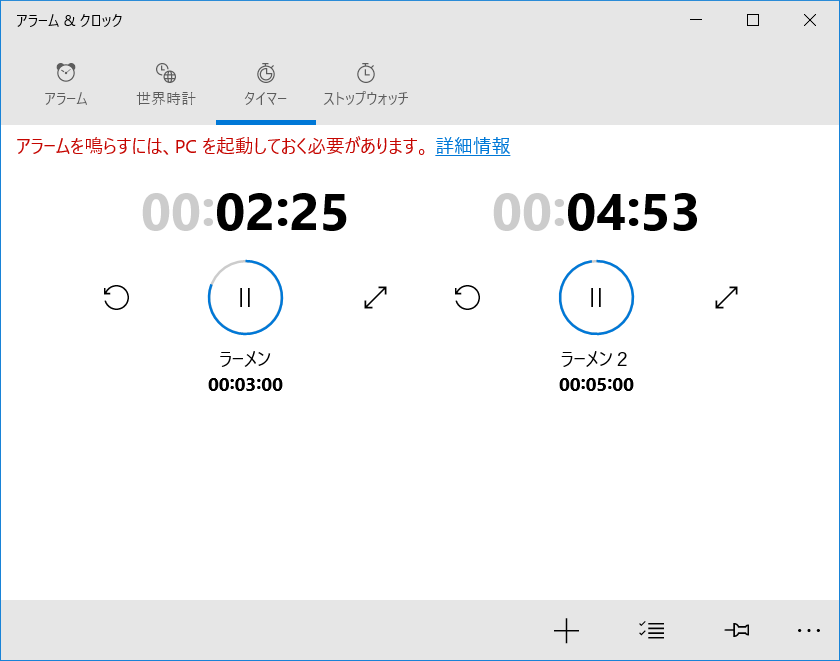Screen dimensions: 840x661
Task: Select the タイマー tab
Action: 266,85
